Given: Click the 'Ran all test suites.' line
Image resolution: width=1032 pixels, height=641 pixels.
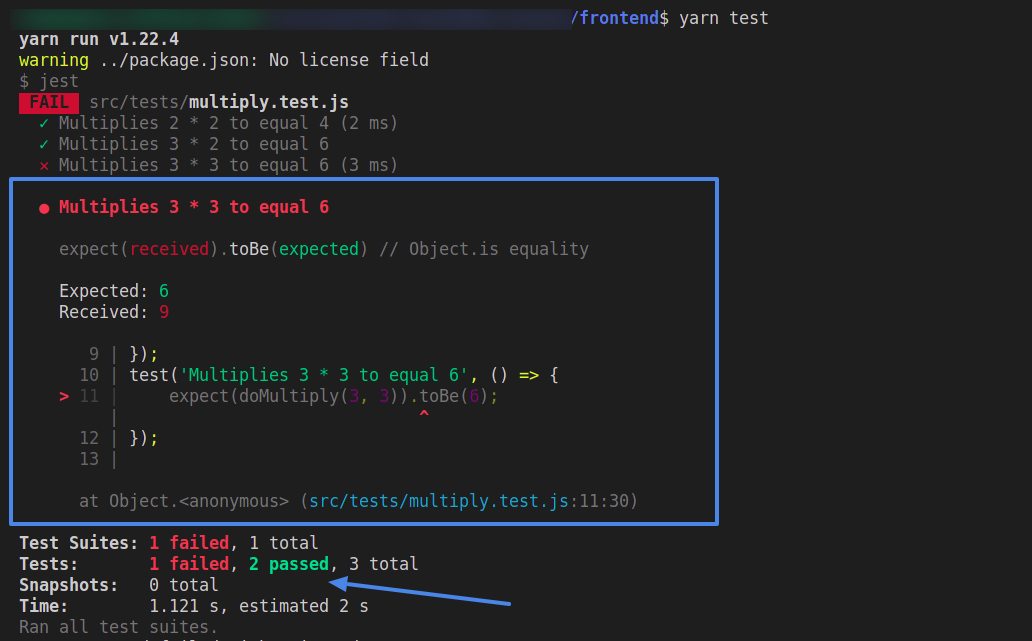Looking at the screenshot, I should tap(118, 627).
